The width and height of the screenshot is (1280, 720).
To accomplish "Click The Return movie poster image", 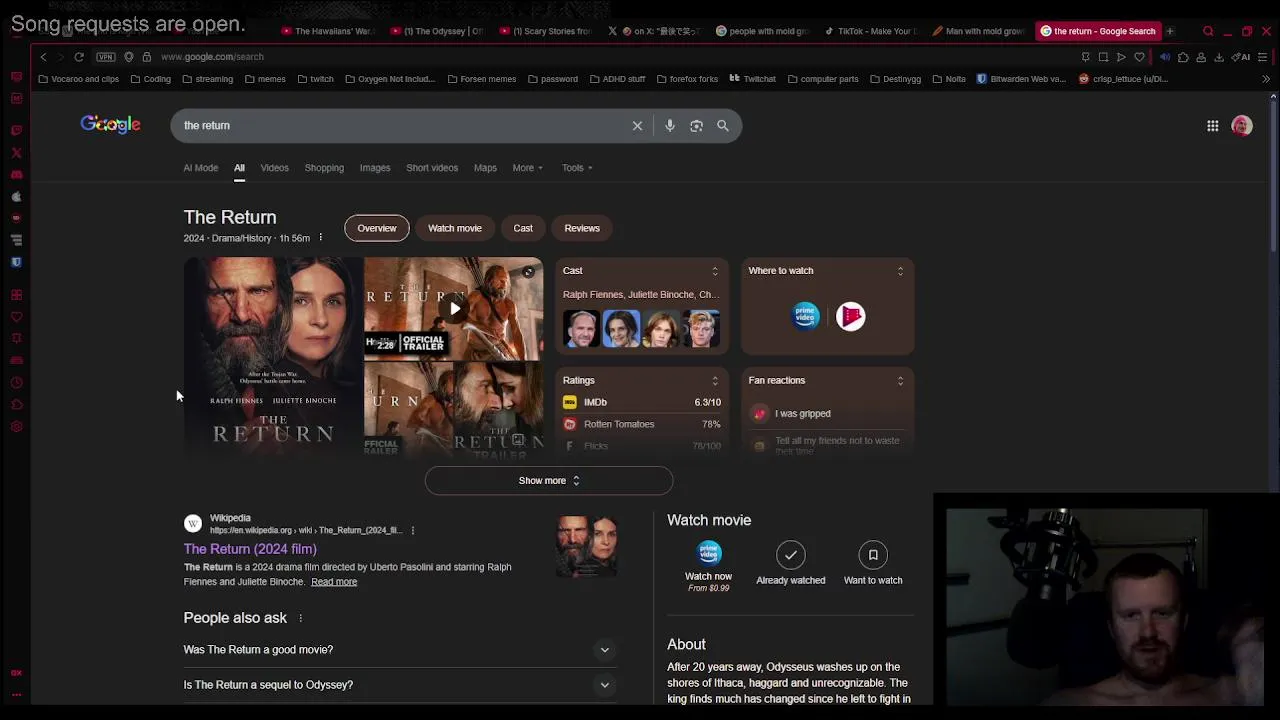I will click(x=273, y=356).
